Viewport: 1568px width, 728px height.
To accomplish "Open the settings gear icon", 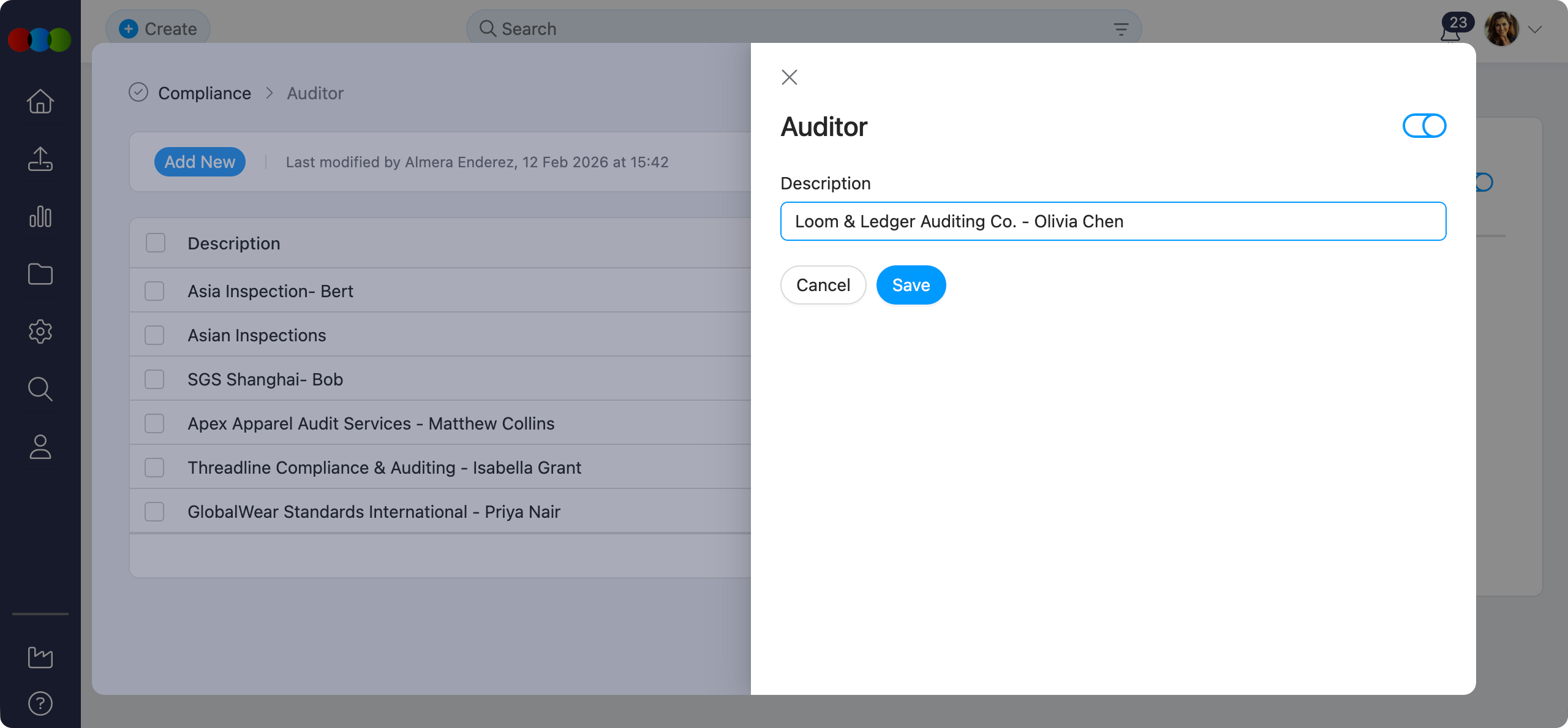I will point(40,332).
